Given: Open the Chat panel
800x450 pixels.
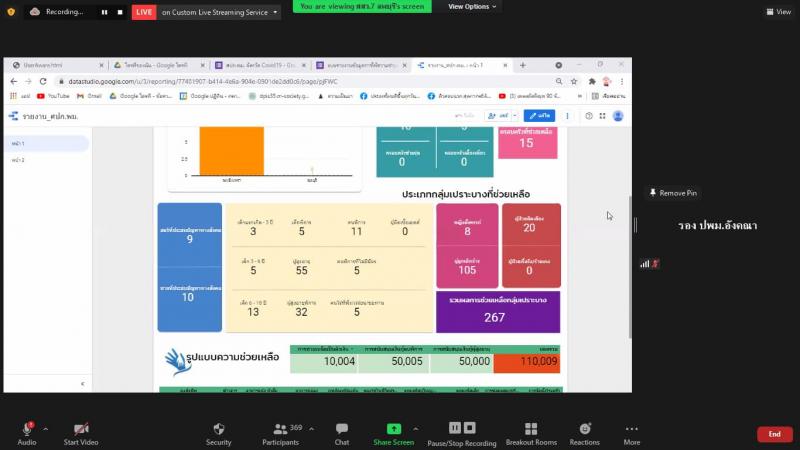Looking at the screenshot, I should point(342,434).
